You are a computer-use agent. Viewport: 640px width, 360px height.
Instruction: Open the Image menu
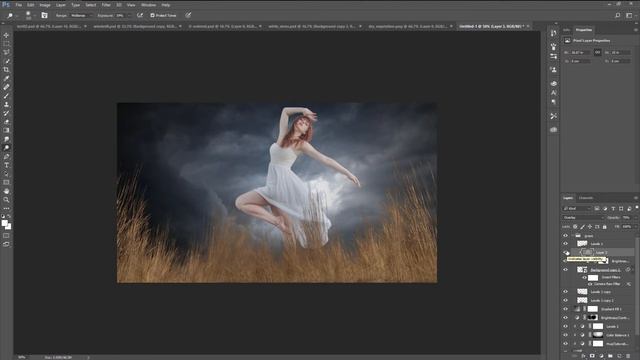pyautogui.click(x=45, y=5)
